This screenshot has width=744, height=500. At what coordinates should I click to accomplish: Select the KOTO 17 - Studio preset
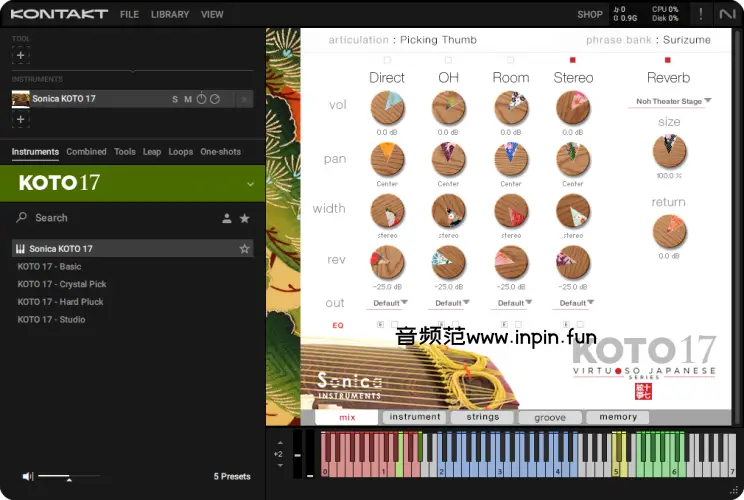pyautogui.click(x=51, y=320)
